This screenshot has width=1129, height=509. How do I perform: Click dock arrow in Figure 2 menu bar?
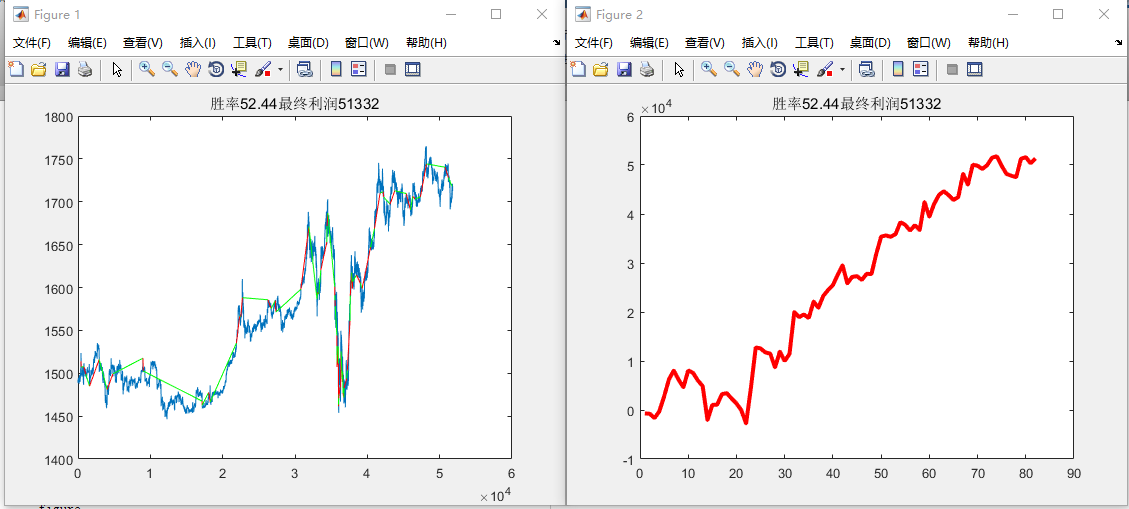click(1120, 43)
